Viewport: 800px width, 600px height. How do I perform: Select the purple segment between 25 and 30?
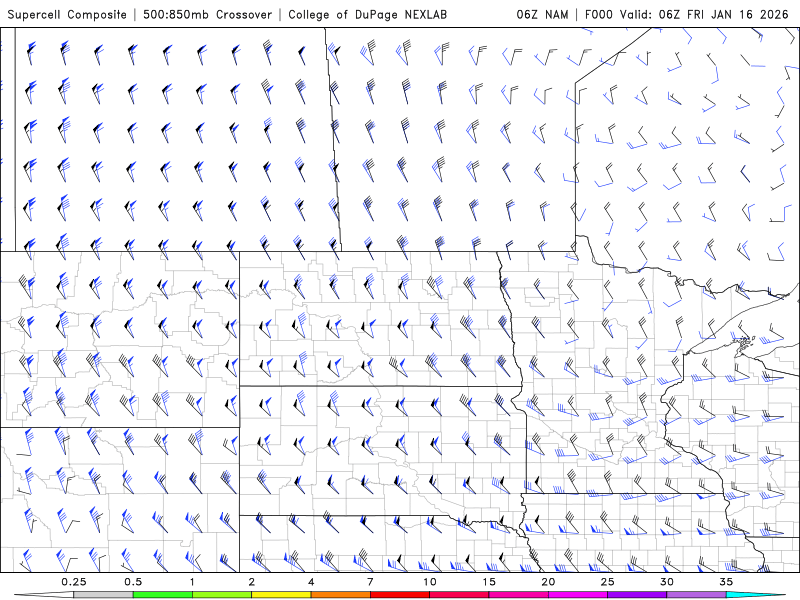coord(637,595)
